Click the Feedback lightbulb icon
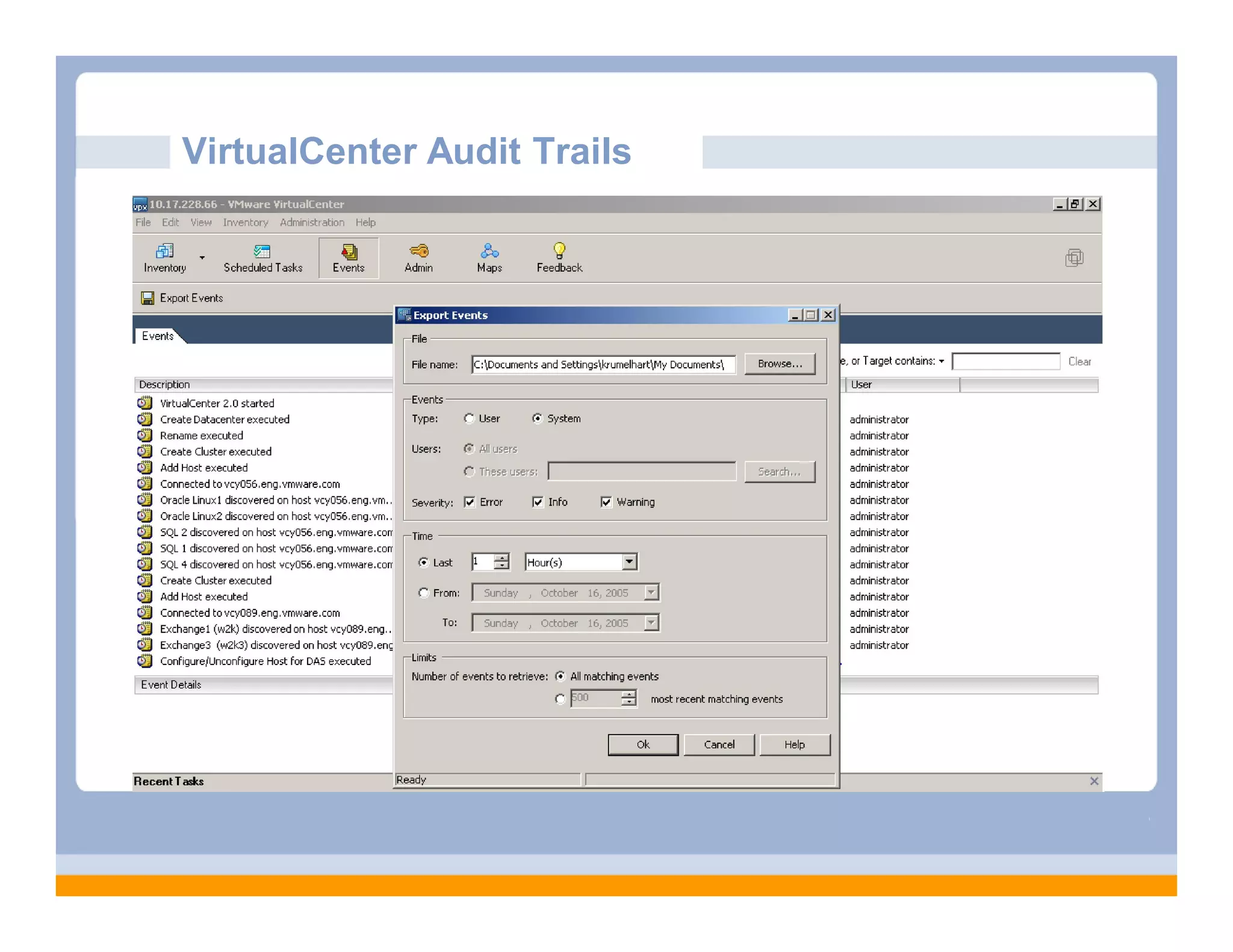1233x952 pixels. coord(559,250)
